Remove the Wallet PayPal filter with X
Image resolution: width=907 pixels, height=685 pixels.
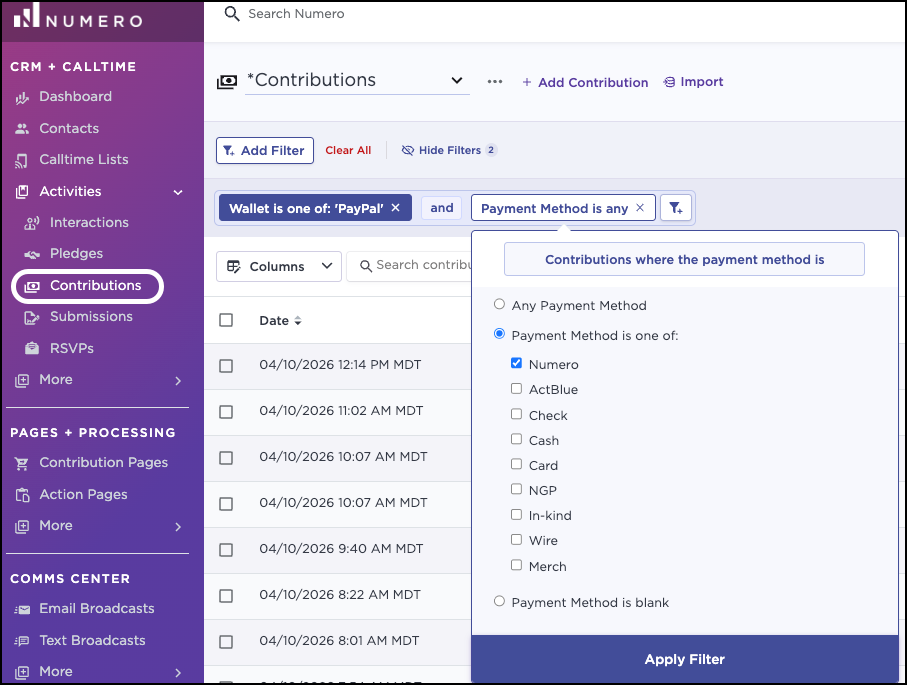pos(396,208)
